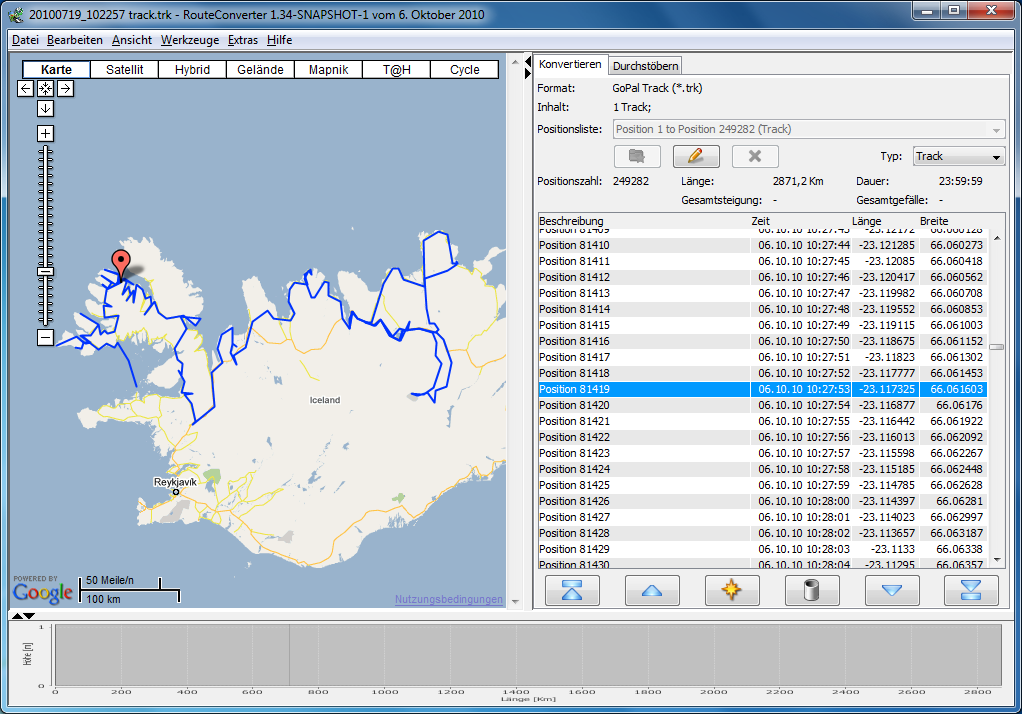Viewport: 1022px width, 714px height.
Task: Open the Nutzungsbedingungen link on map
Action: (449, 599)
